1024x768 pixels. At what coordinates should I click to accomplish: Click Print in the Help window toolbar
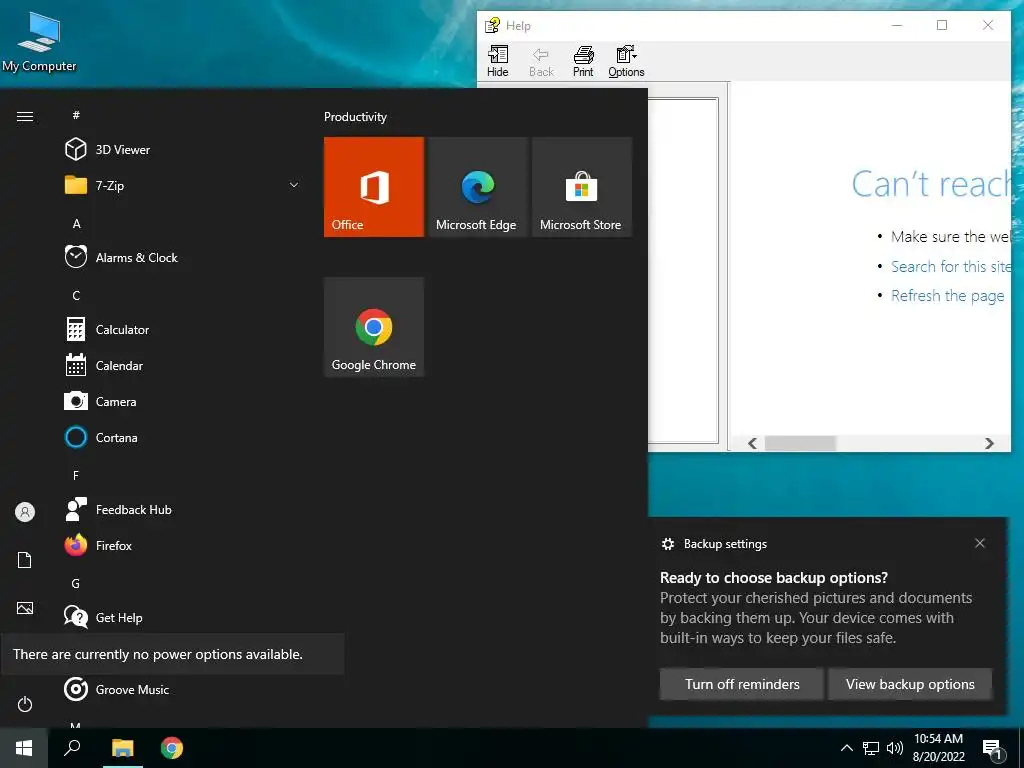(x=583, y=61)
